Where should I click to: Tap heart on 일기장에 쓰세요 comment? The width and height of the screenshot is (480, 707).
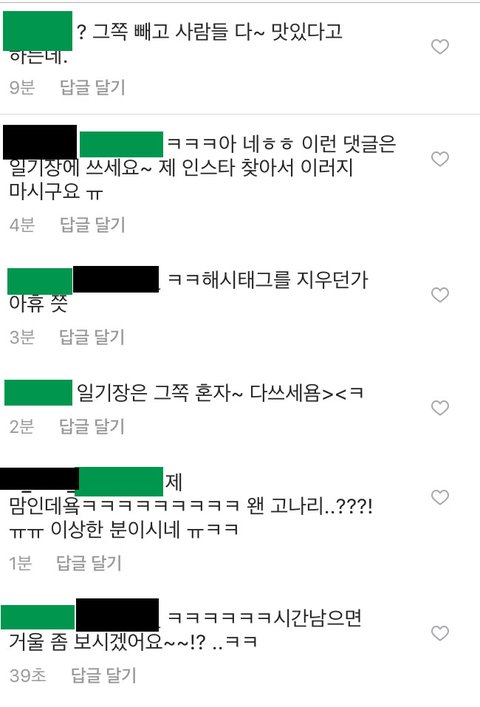pos(440,159)
